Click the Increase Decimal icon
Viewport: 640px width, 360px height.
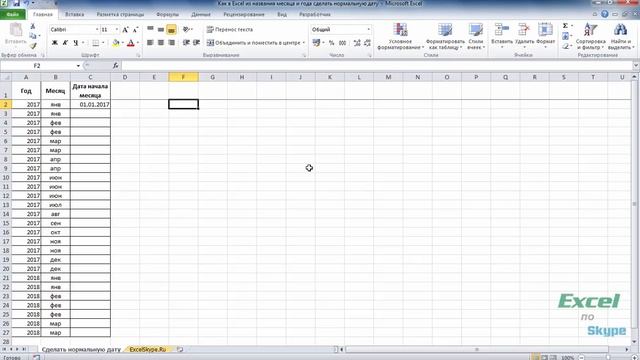pyautogui.click(x=357, y=43)
